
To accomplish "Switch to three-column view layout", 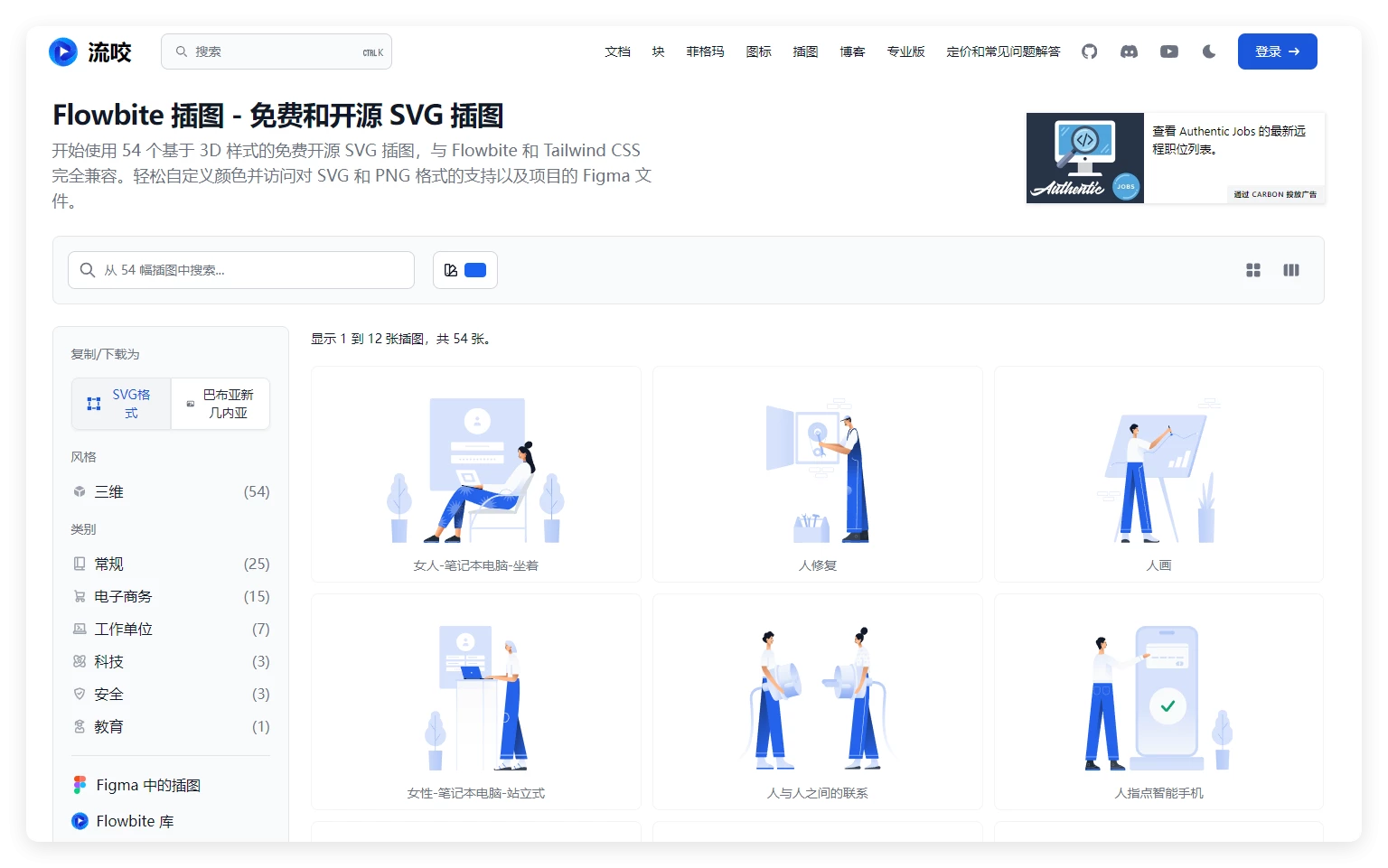I will click(x=1290, y=270).
